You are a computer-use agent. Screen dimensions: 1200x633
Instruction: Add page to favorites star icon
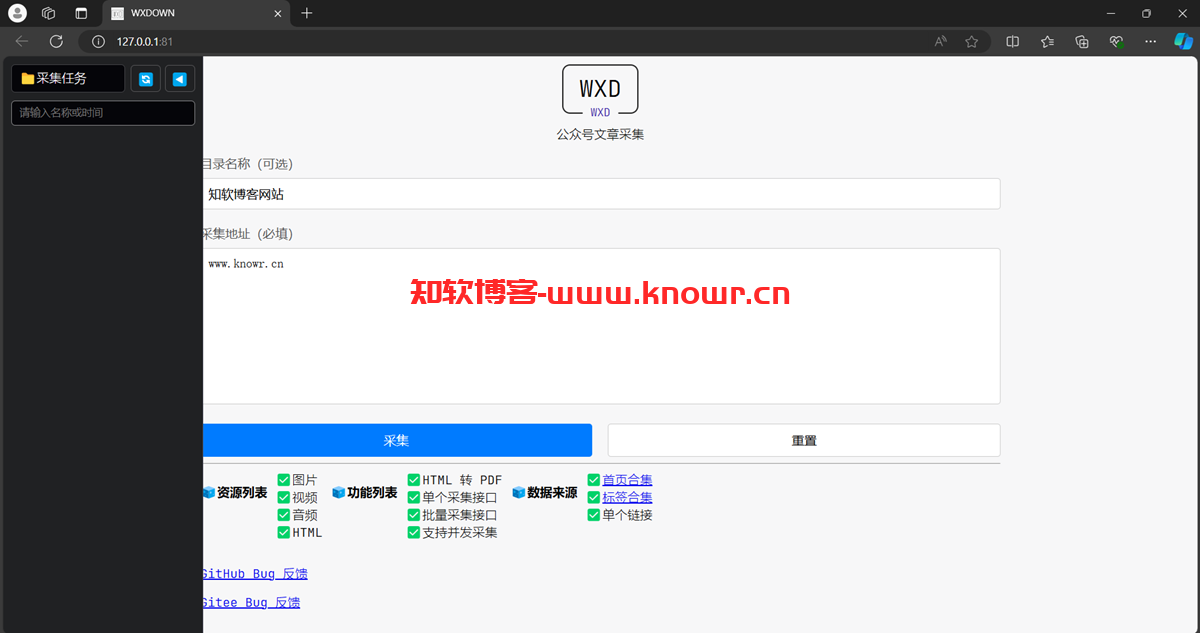point(971,41)
